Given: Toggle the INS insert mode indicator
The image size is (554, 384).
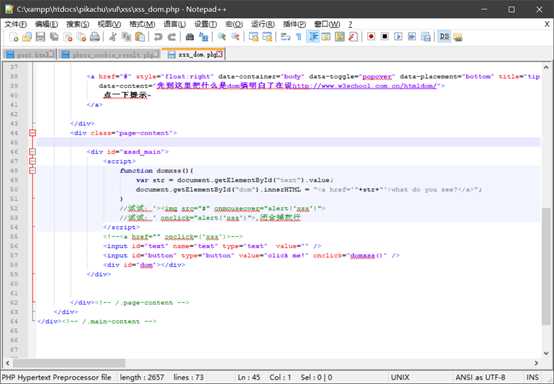Looking at the screenshot, I should click(x=532, y=377).
